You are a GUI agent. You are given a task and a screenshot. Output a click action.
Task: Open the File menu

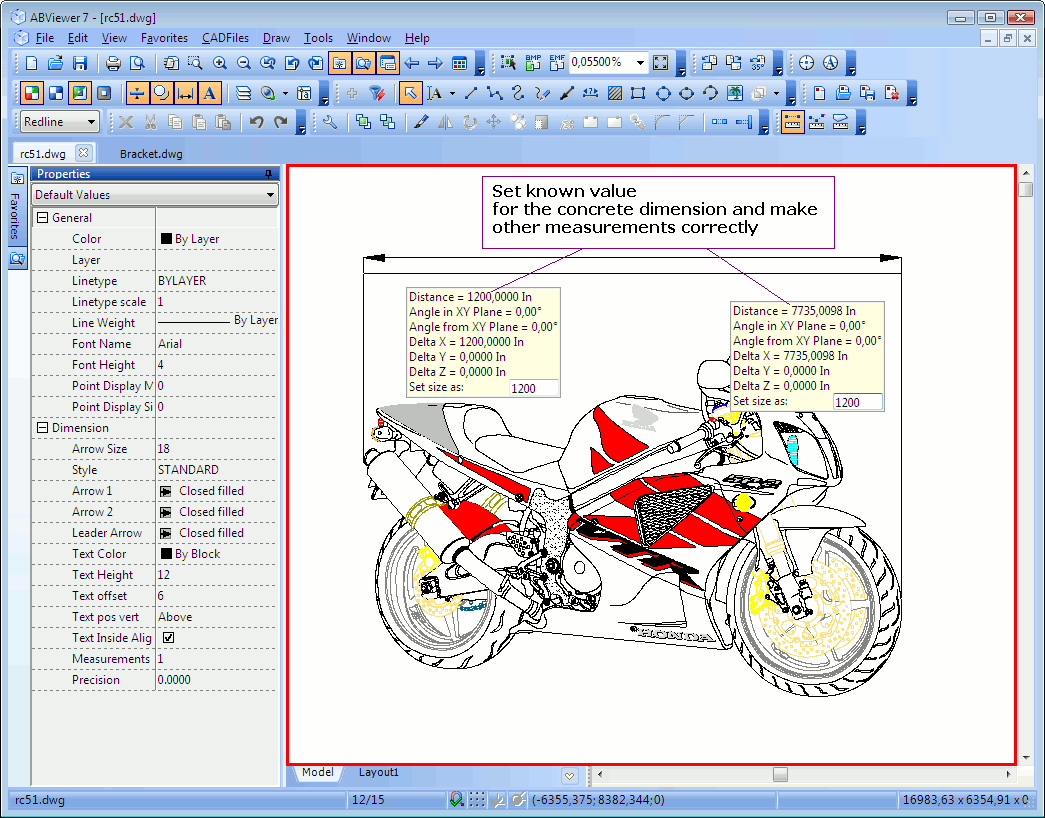[45, 38]
